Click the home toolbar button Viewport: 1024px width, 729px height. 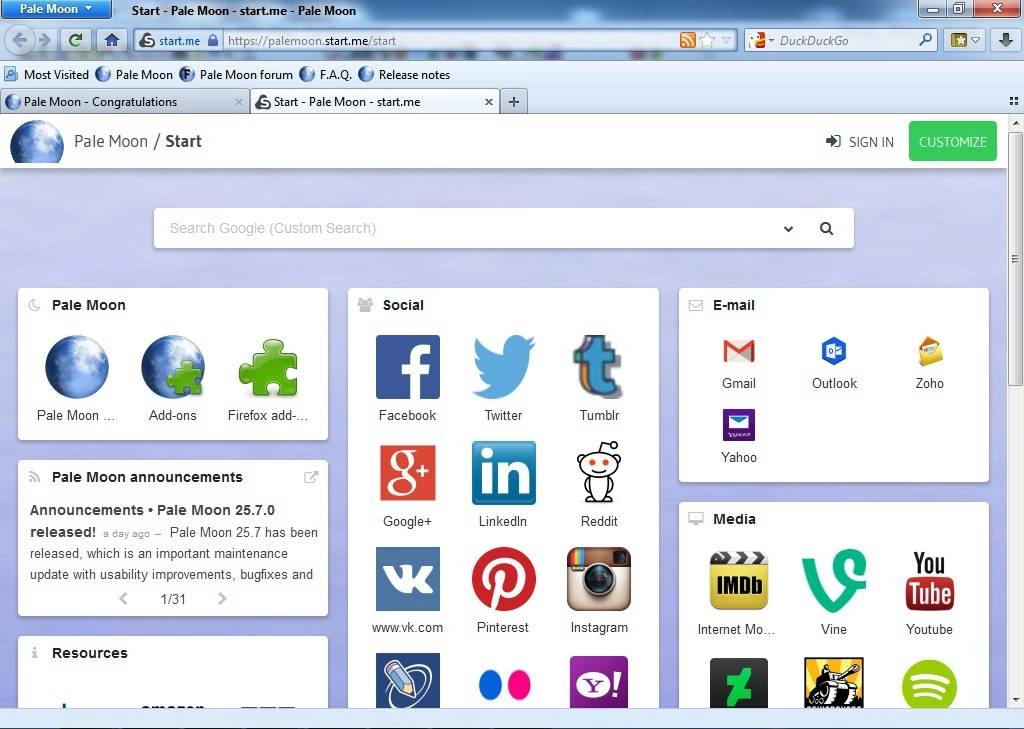point(112,40)
